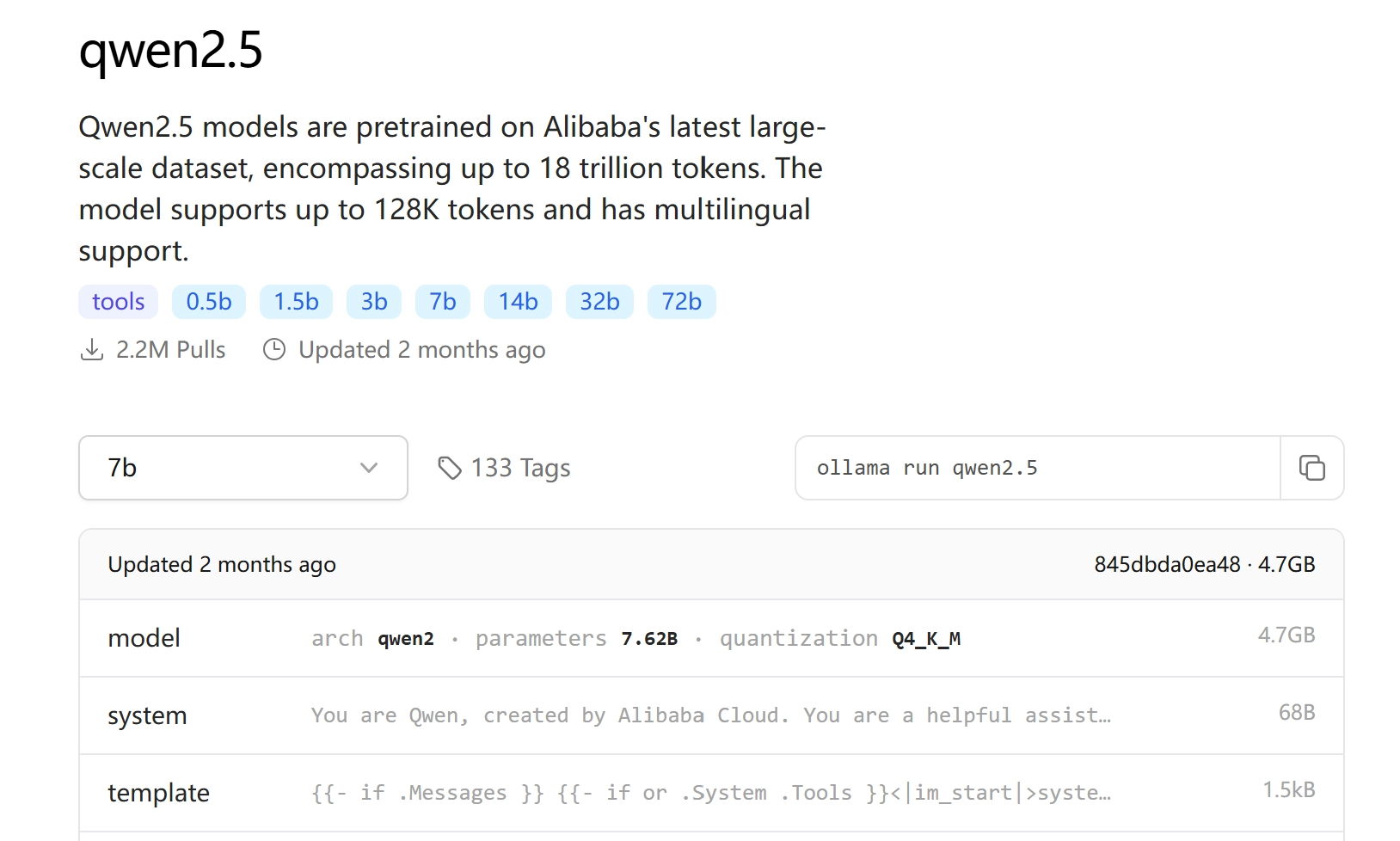Choose the 1.5b size tag

[296, 302]
